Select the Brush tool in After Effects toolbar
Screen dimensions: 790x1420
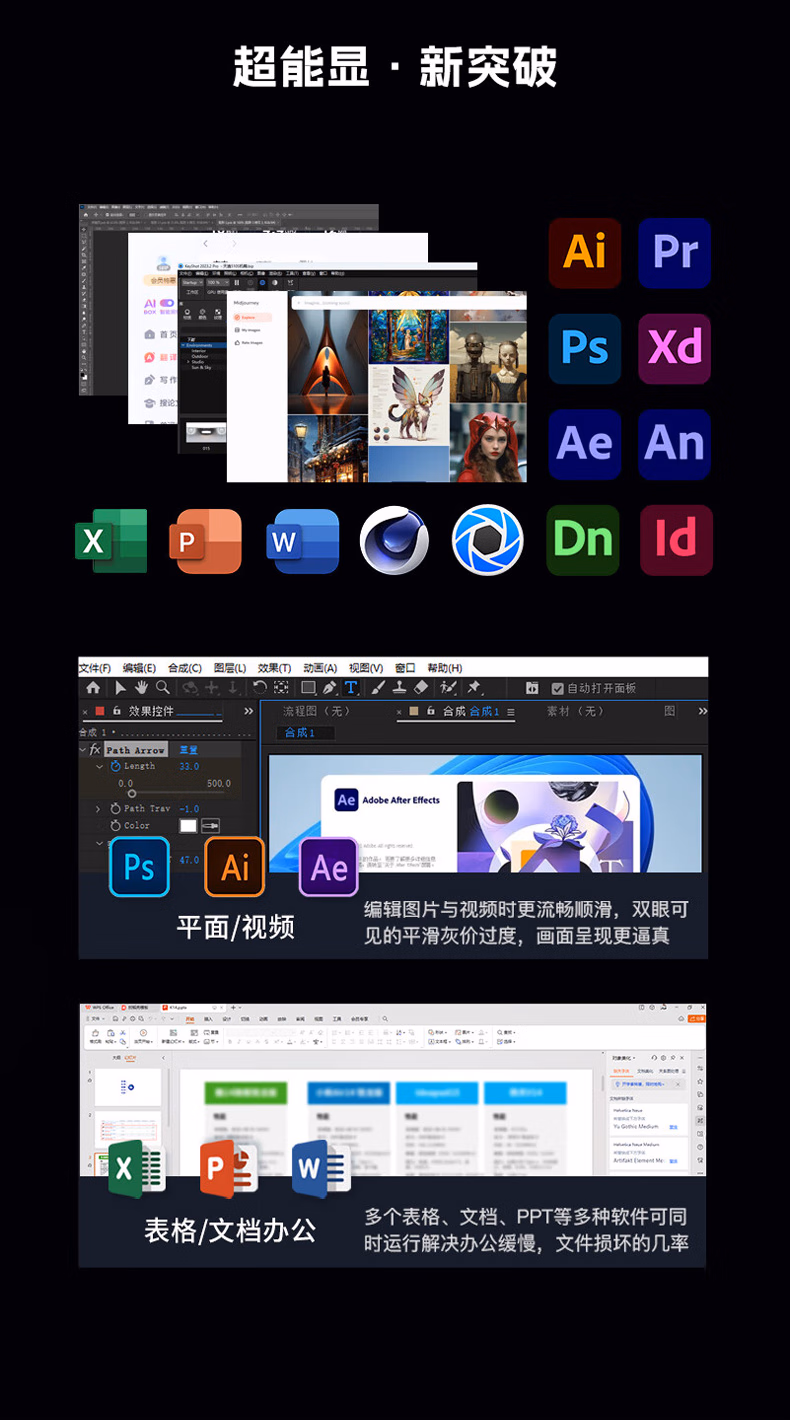tap(378, 688)
